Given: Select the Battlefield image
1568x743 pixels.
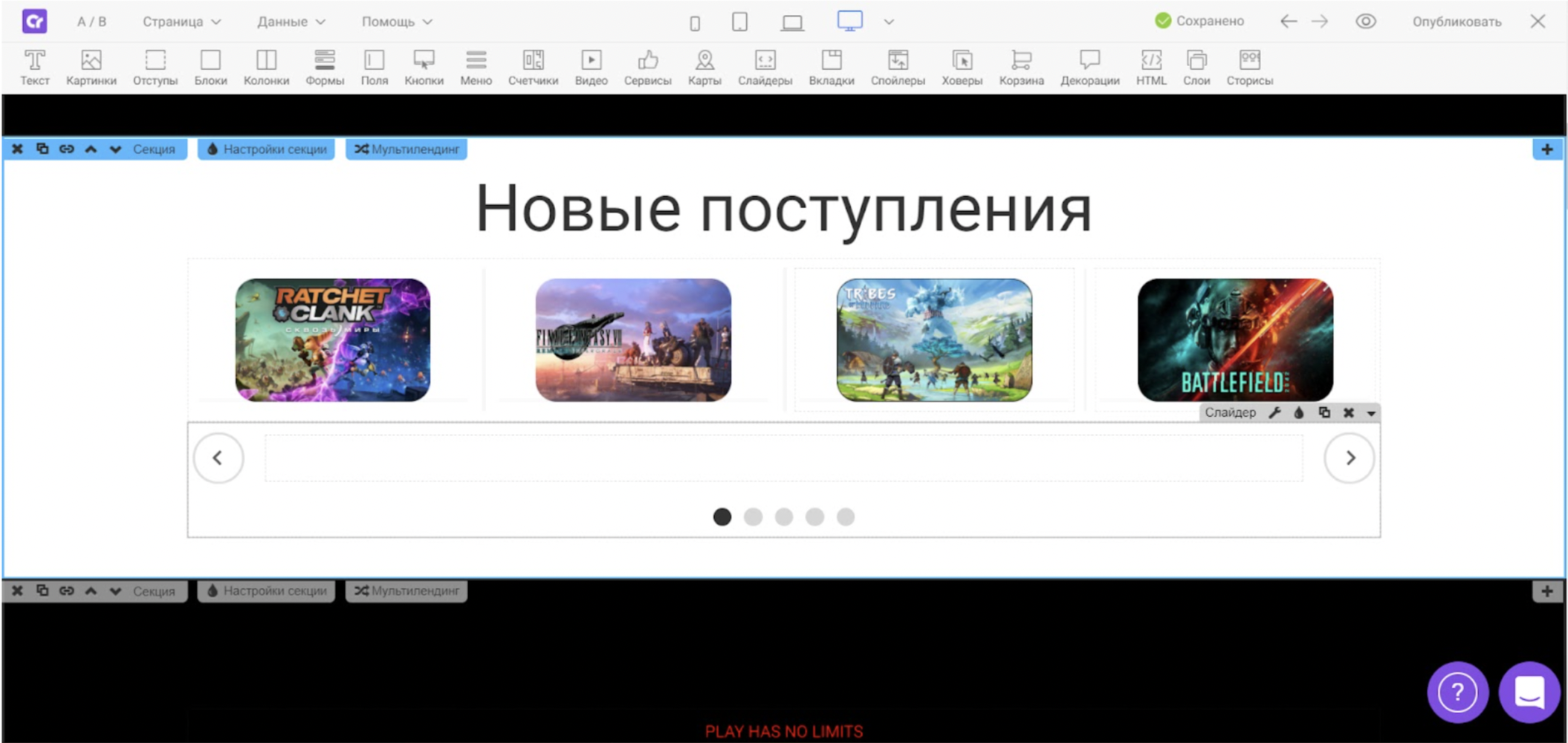Looking at the screenshot, I should [x=1235, y=340].
